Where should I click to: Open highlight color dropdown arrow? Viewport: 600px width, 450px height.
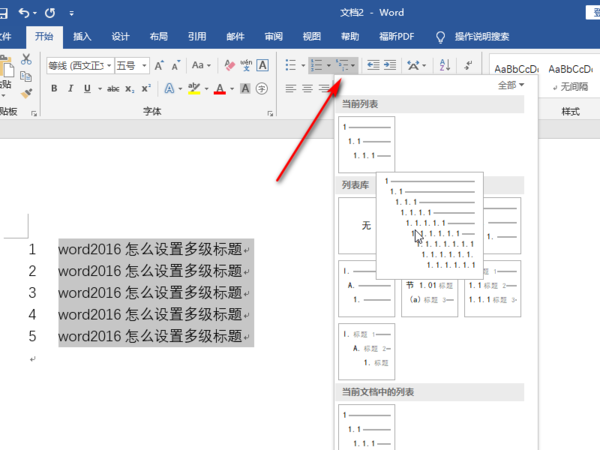[x=207, y=89]
